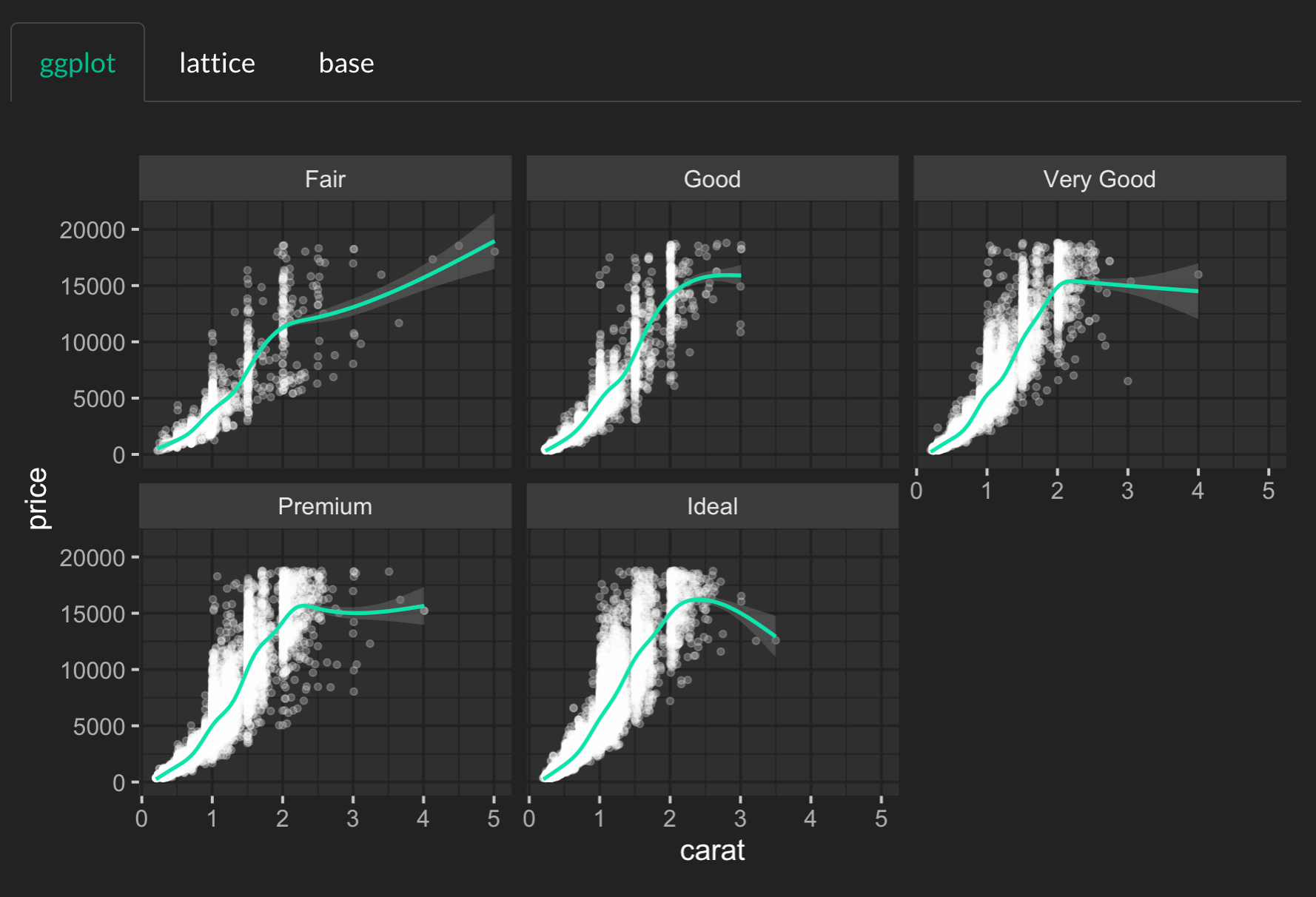Click the Fair facet header strip
The image size is (1316, 897).
325,179
